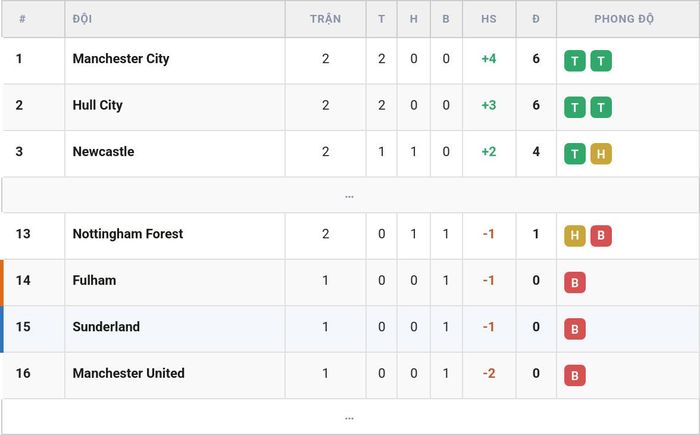Click Nottingham Forest's red B form badge

[601, 236]
